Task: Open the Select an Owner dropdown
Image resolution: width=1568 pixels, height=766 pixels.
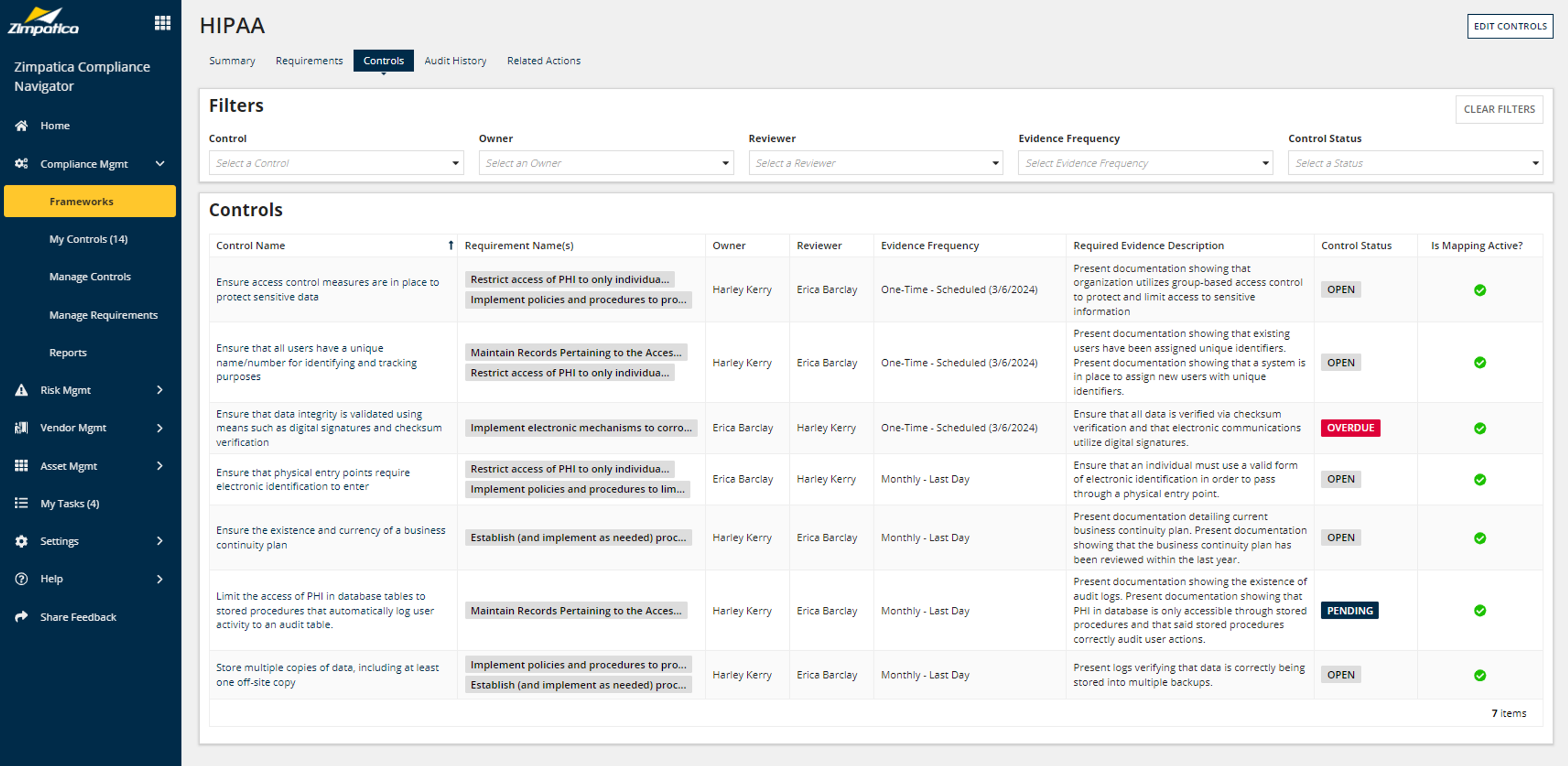Action: 606,163
